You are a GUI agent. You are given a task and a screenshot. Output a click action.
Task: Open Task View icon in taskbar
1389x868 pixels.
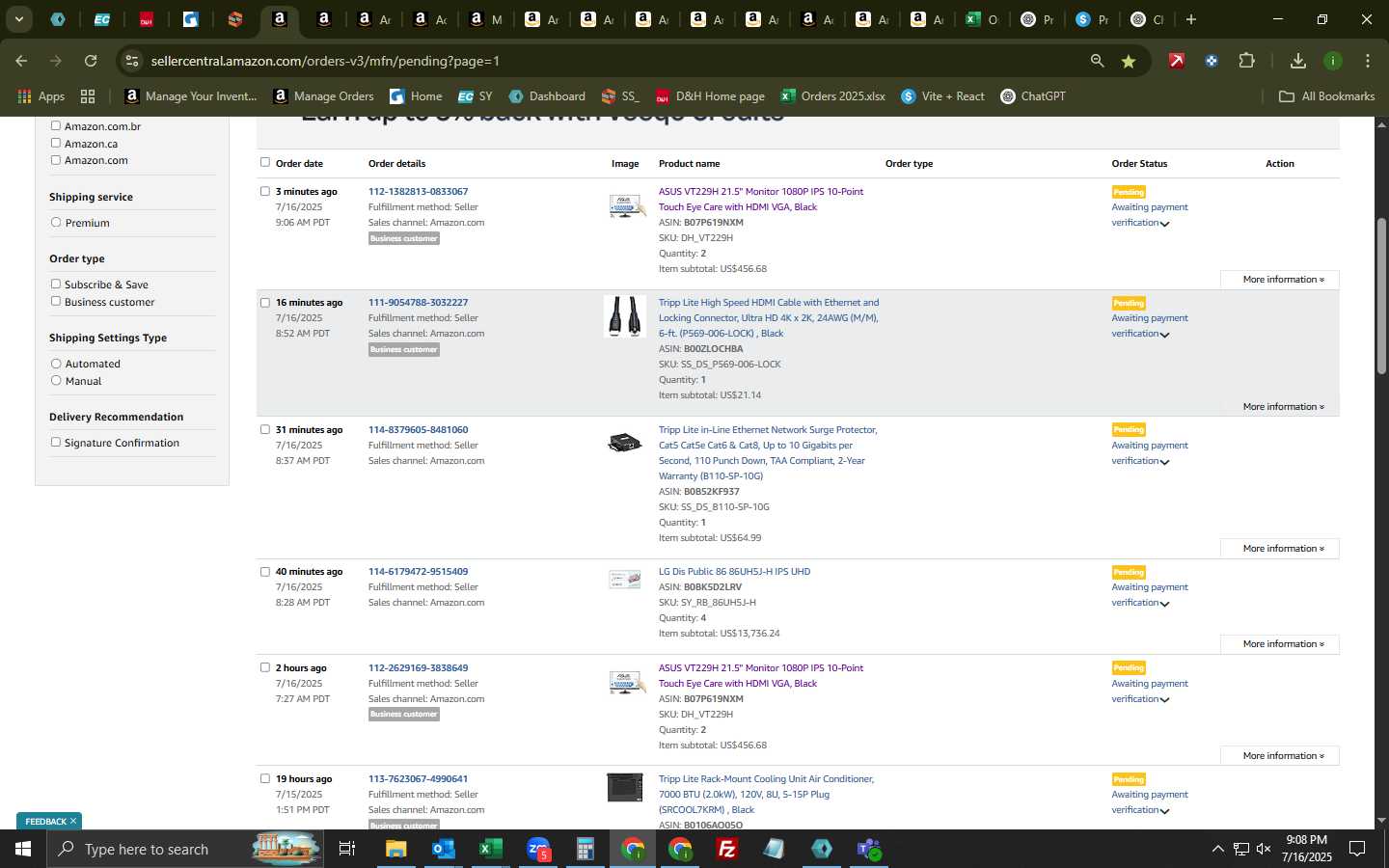[x=346, y=849]
